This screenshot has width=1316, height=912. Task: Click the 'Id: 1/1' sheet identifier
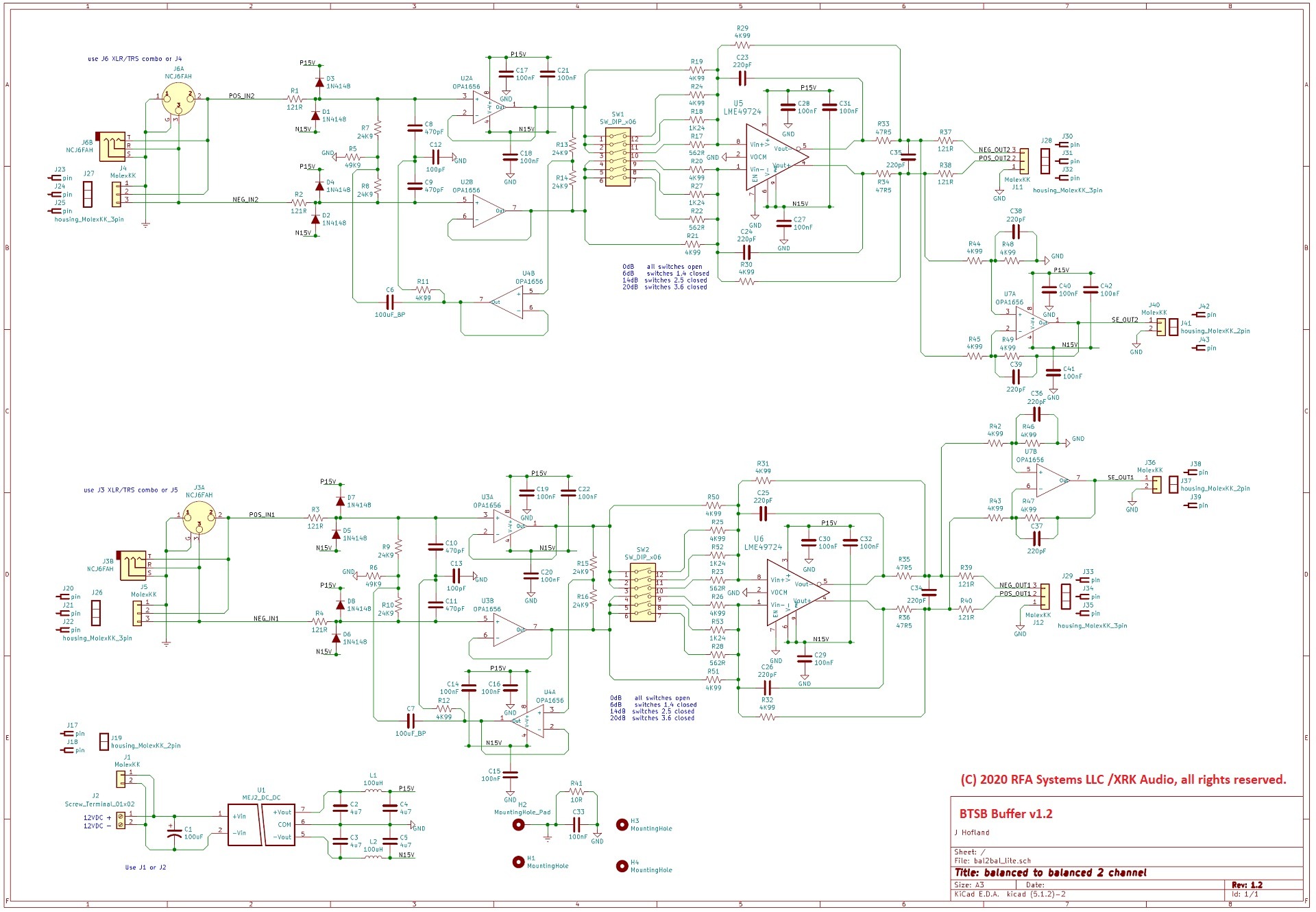pyautogui.click(x=1245, y=894)
